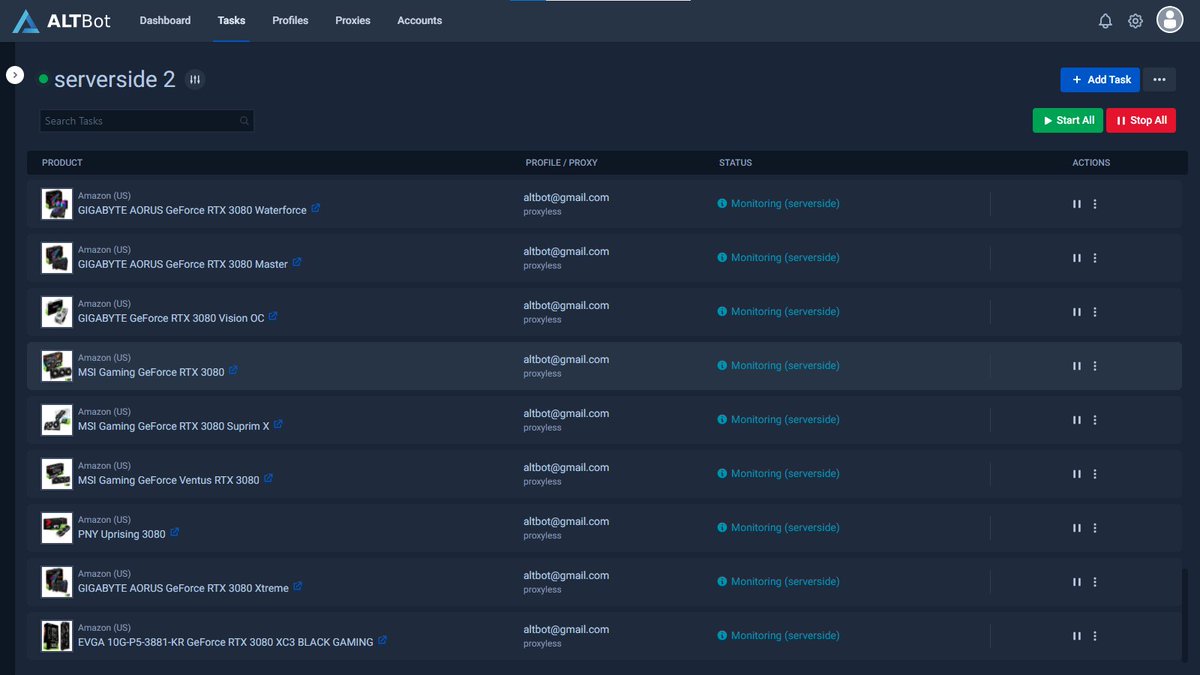Open external link for AORUS RTX 3080 Xtreme
Viewport: 1200px width, 675px height.
pos(297,587)
